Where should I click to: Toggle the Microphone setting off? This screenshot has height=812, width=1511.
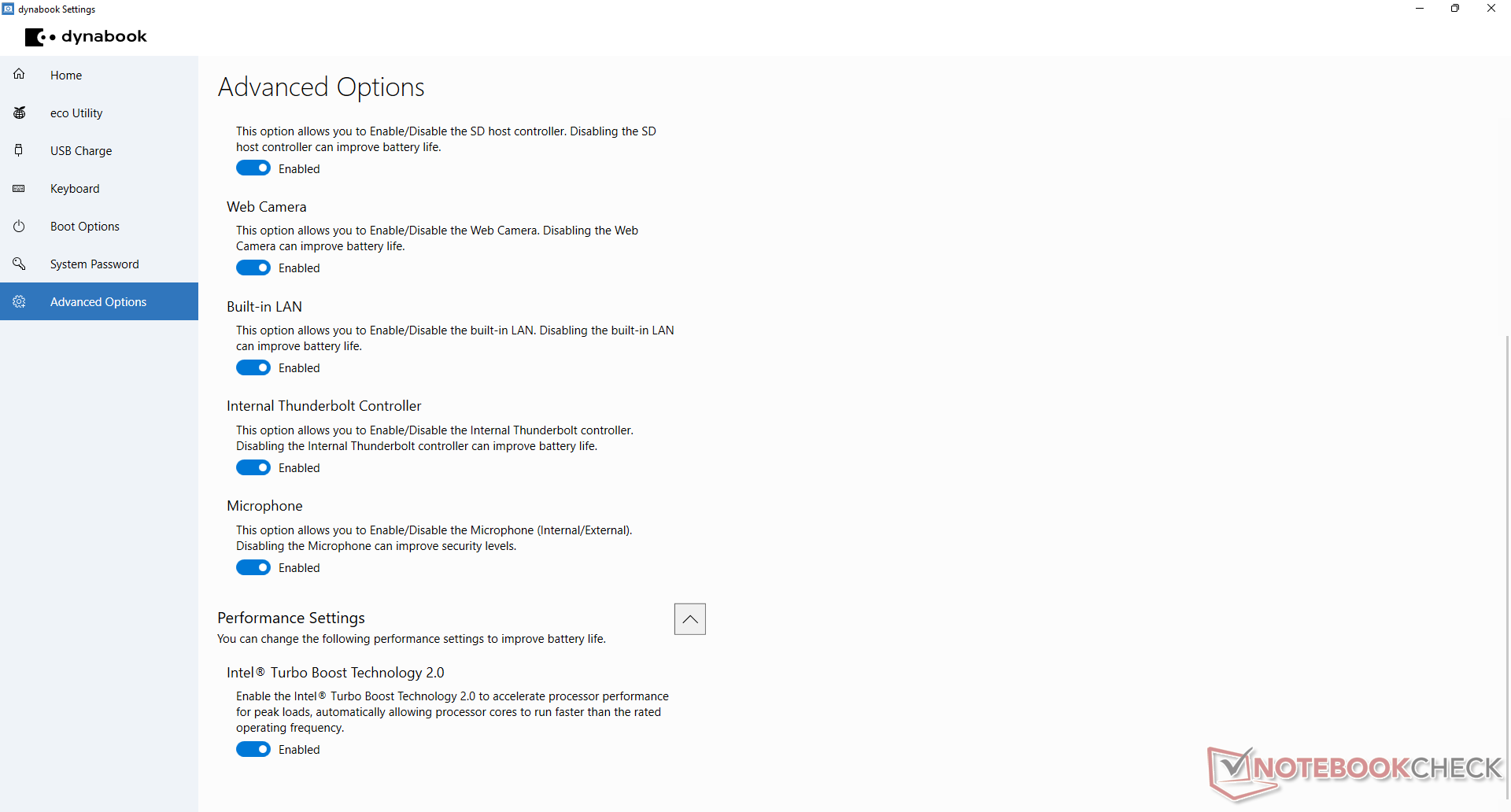[253, 567]
